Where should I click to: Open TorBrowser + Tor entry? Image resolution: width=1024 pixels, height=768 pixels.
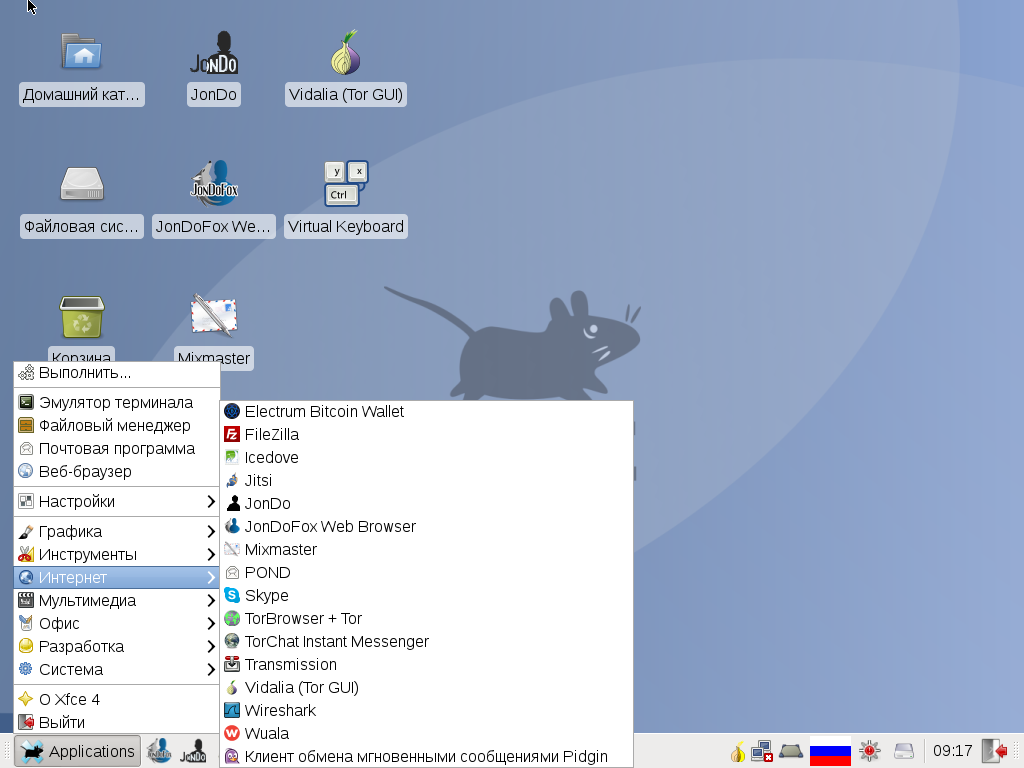coord(426,618)
